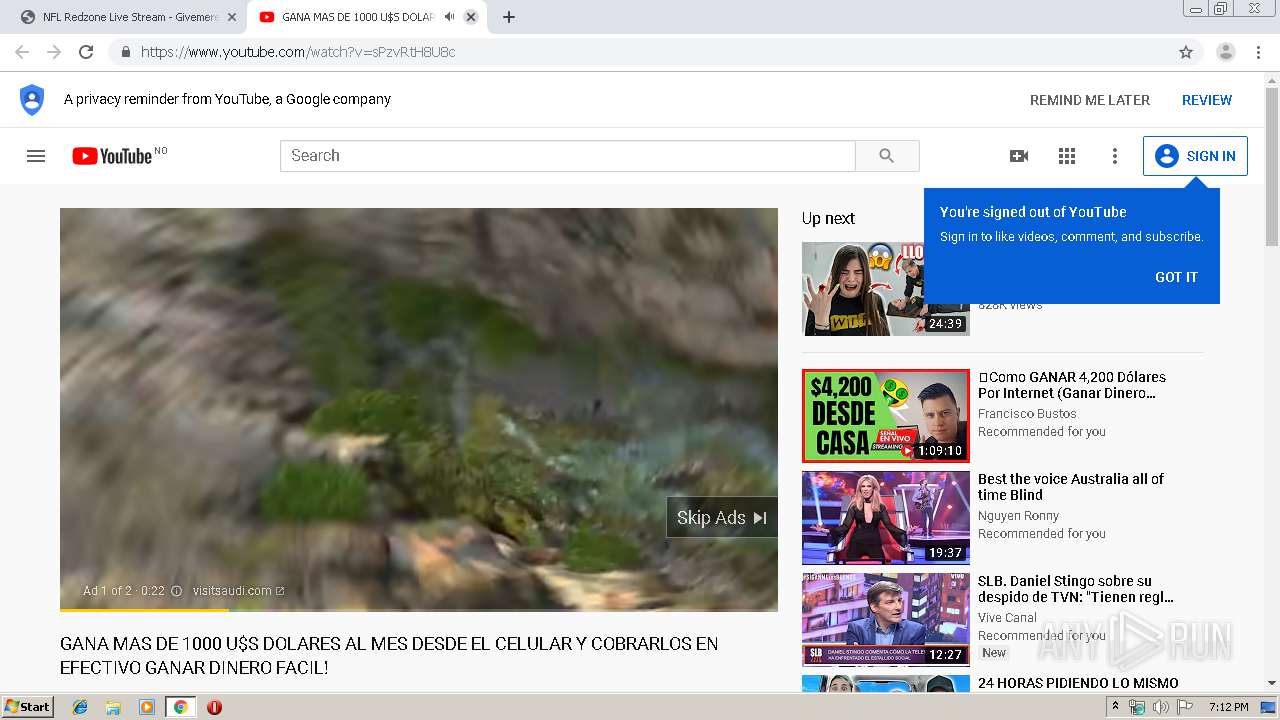Open the 12:27 Daniel Stingo thumbnail
This screenshot has height=720, width=1280.
coord(886,620)
